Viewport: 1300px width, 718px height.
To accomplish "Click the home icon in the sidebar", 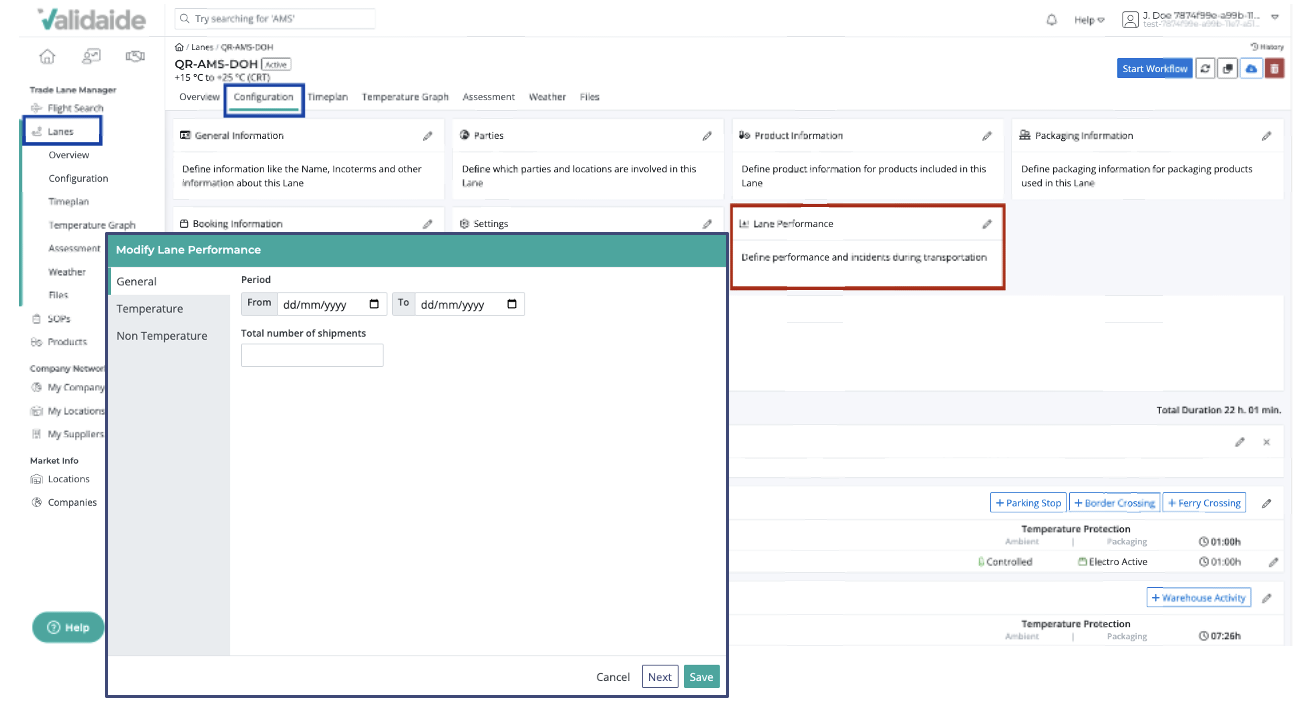I will coord(46,57).
